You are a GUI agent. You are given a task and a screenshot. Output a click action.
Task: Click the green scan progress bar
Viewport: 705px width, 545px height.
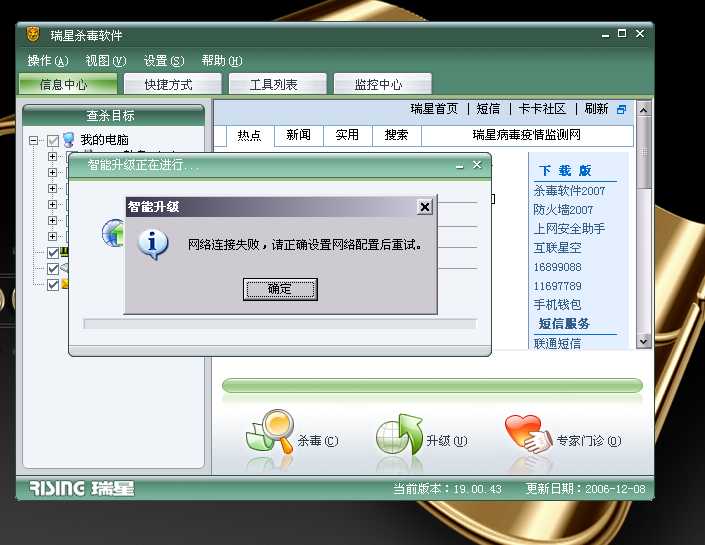[x=432, y=386]
